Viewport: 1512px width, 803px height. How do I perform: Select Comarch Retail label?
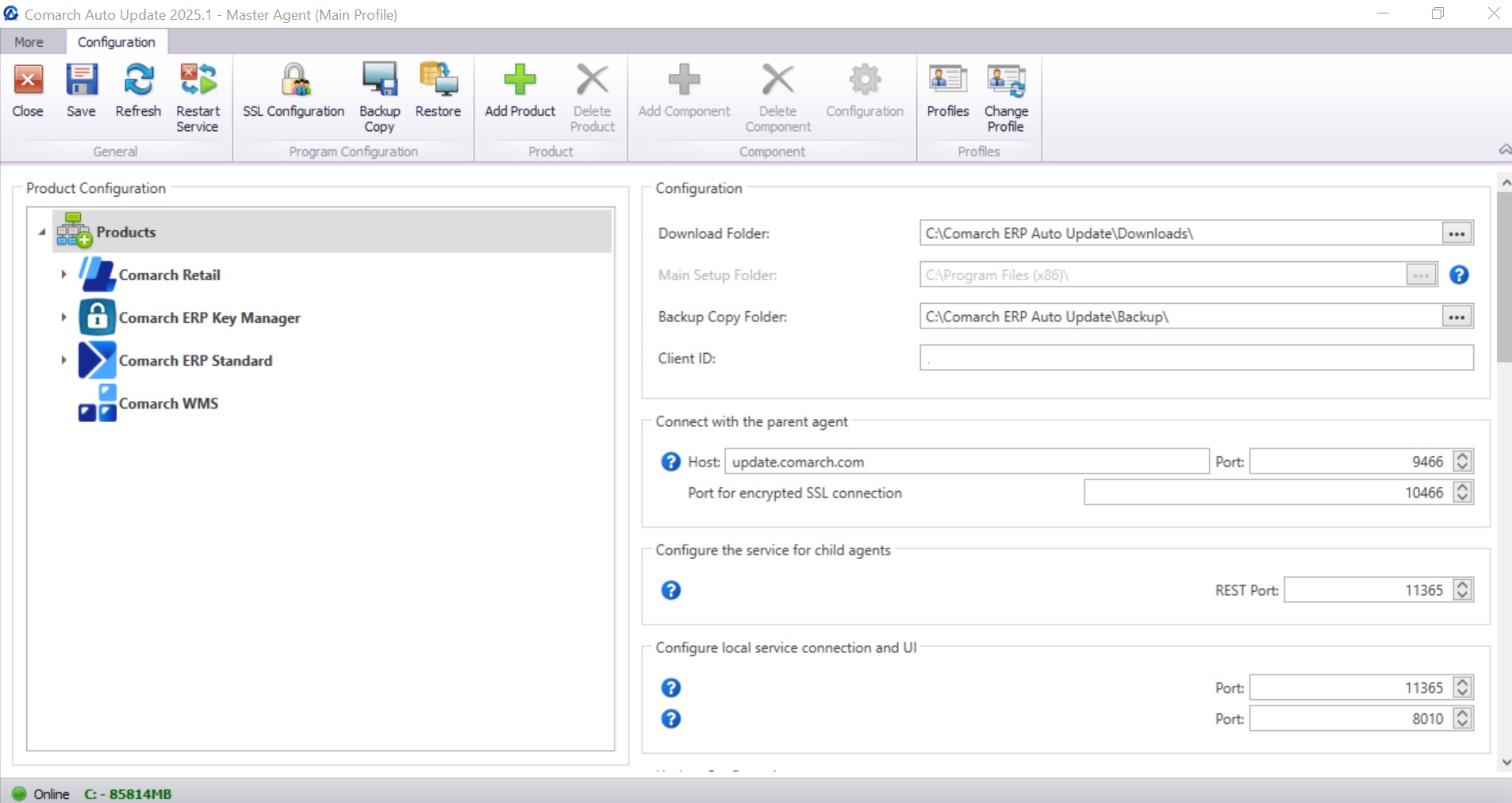170,275
